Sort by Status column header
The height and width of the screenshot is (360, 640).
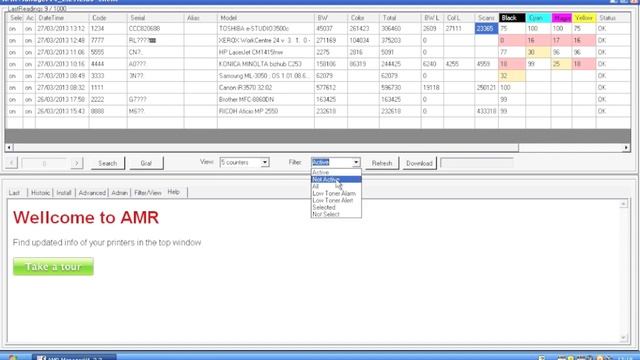613,18
